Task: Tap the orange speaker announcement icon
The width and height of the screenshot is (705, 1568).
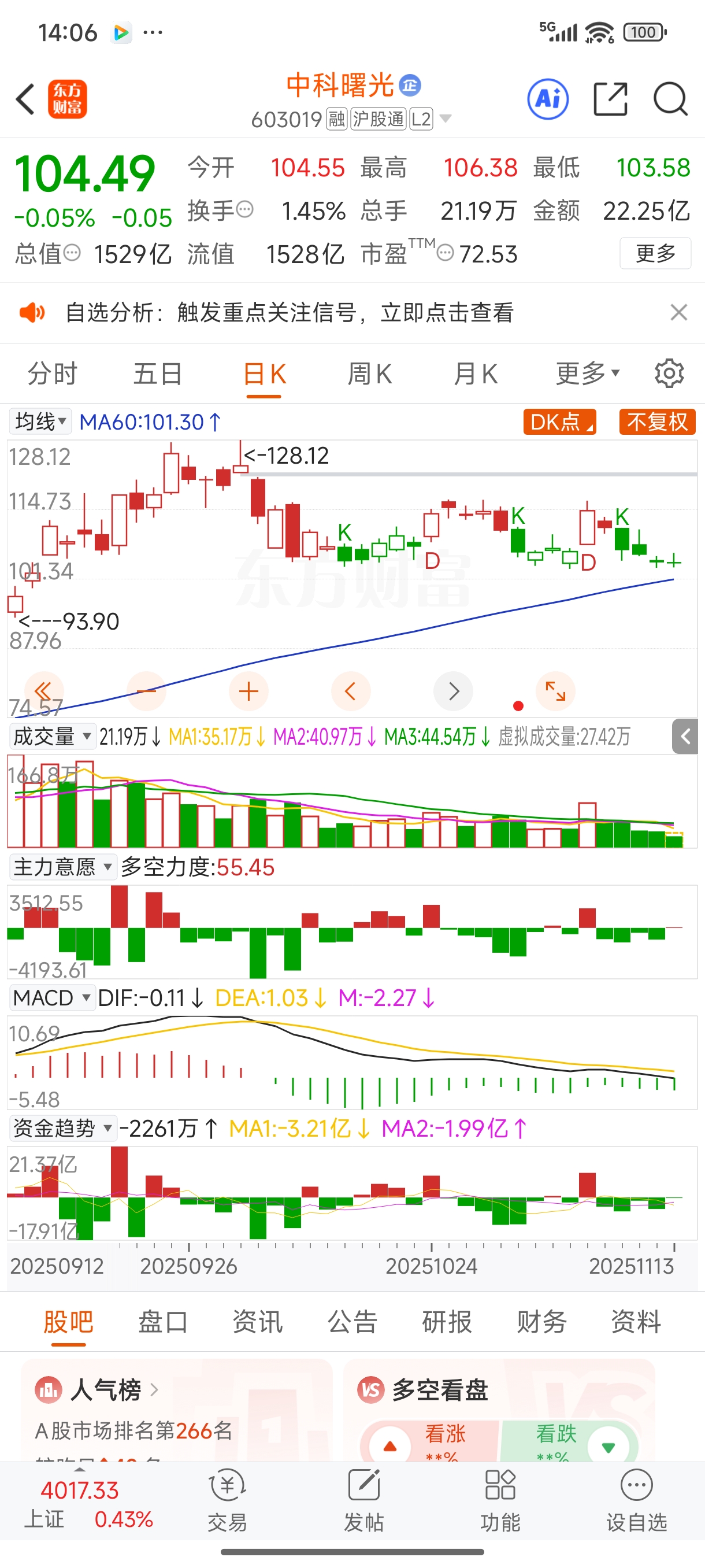Action: [x=32, y=313]
